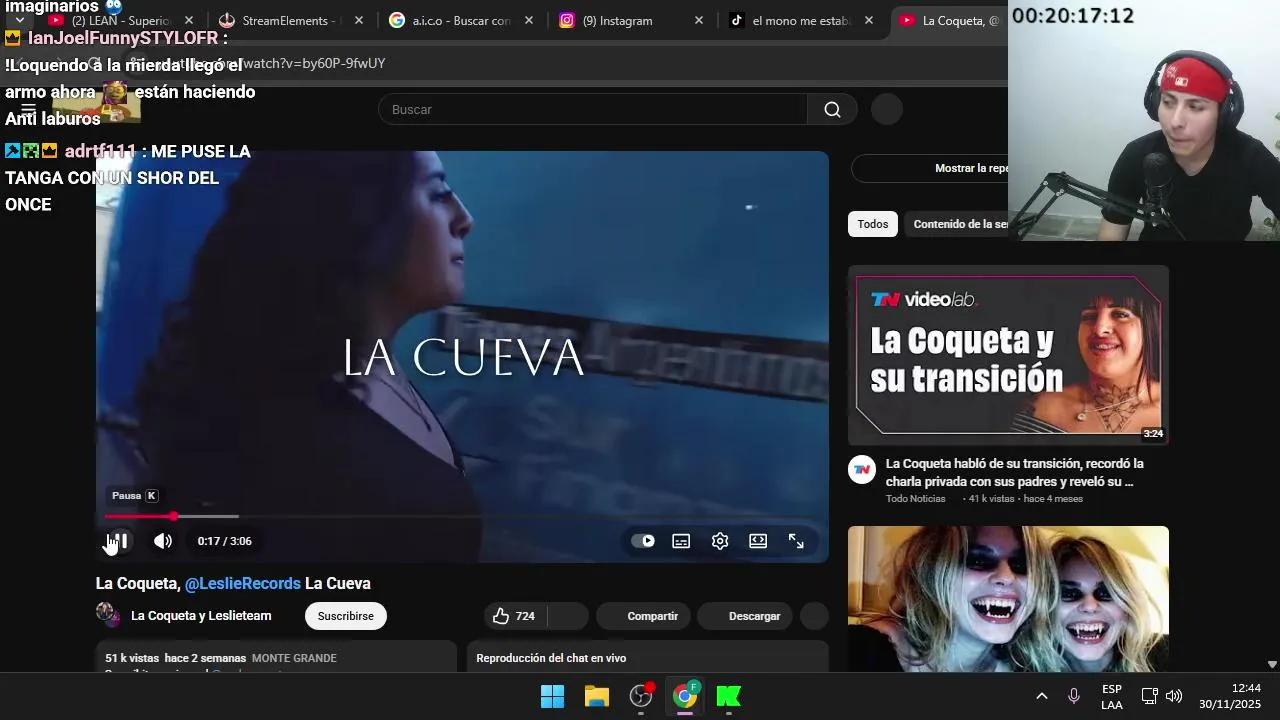Click the round voice search button
This screenshot has height=720, width=1280.
(887, 109)
